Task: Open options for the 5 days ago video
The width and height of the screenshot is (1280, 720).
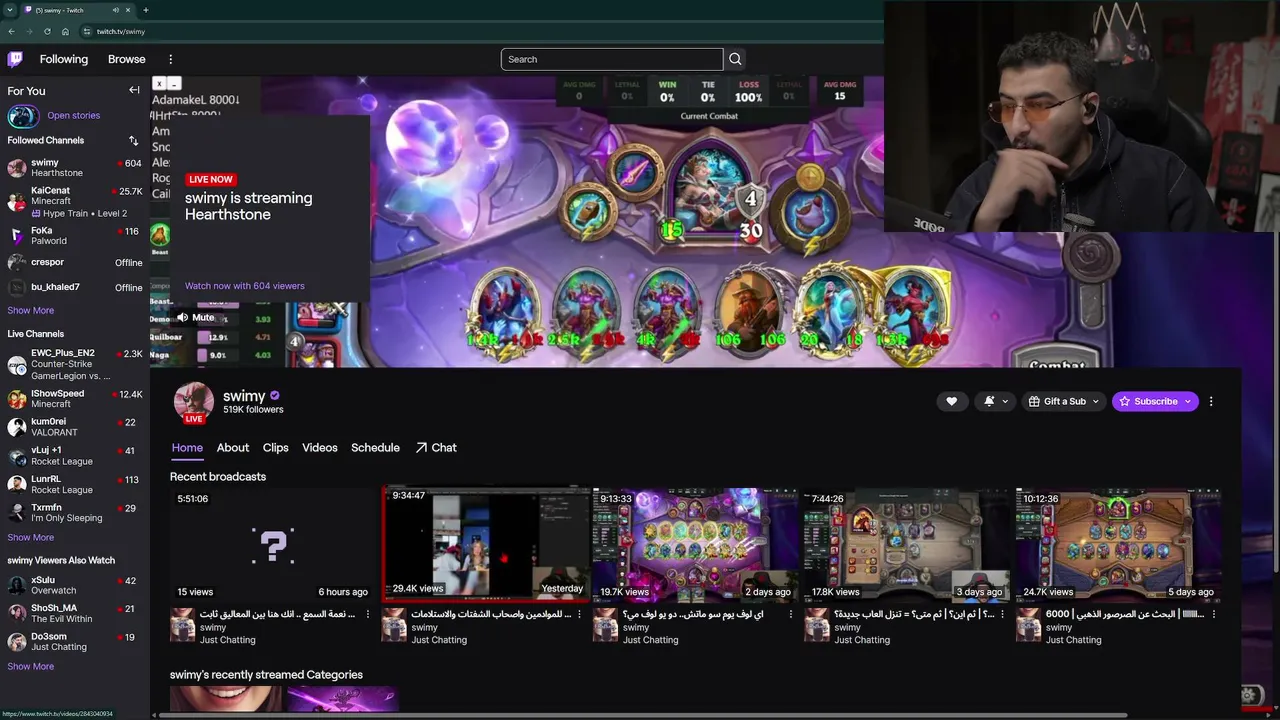Action: coord(1214,615)
